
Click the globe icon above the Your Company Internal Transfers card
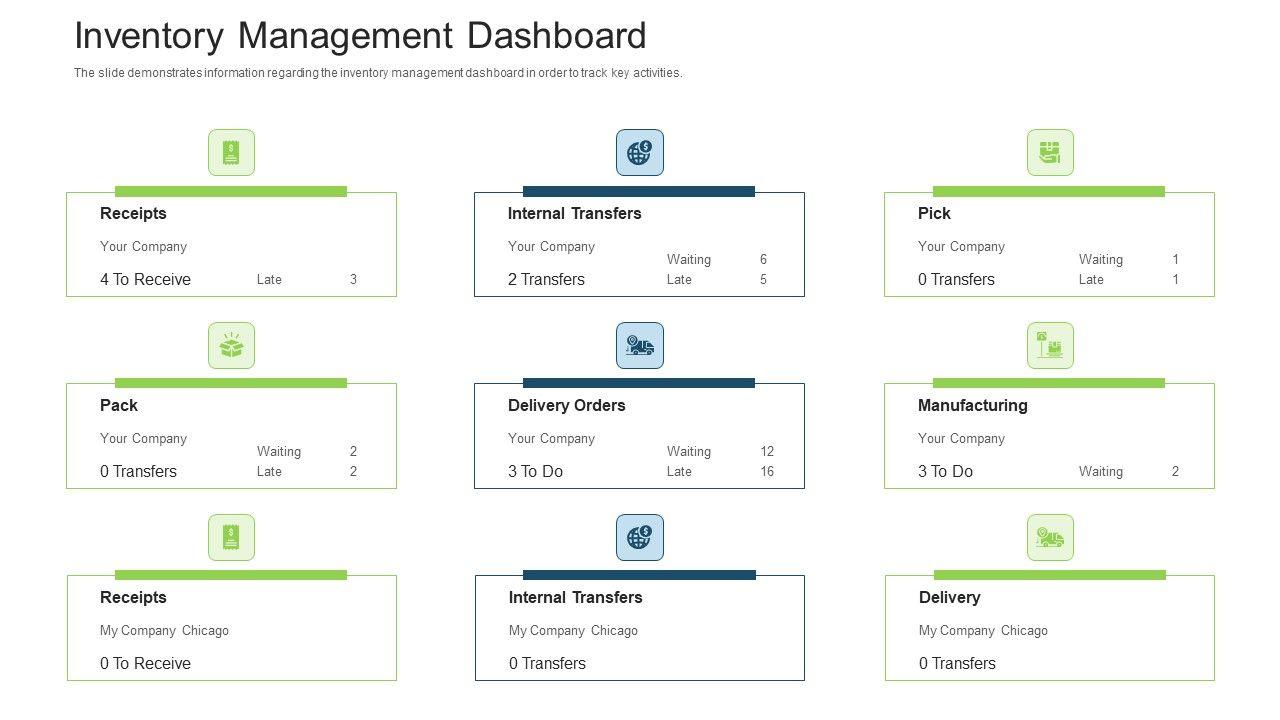639,153
